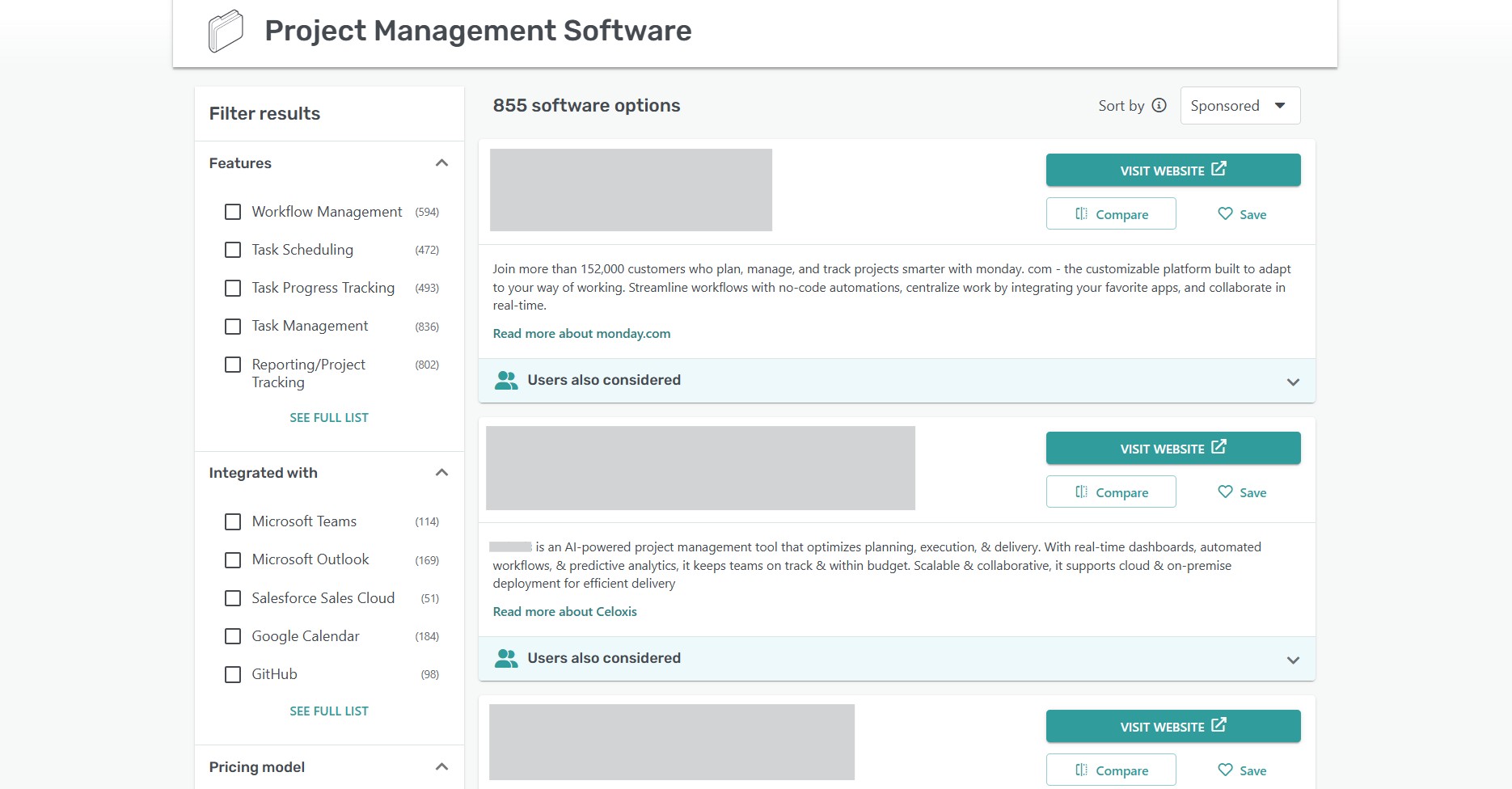Collapse the Features filter section
1512x789 pixels.
[x=441, y=163]
